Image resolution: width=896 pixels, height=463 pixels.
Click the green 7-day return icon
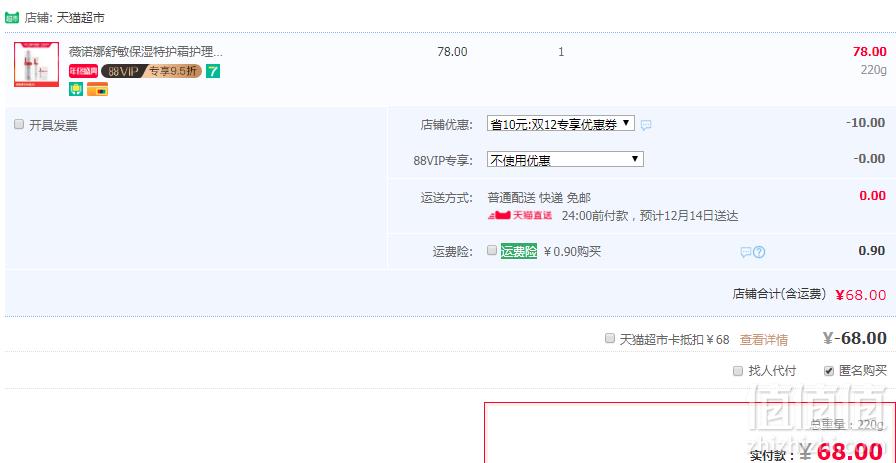(213, 71)
